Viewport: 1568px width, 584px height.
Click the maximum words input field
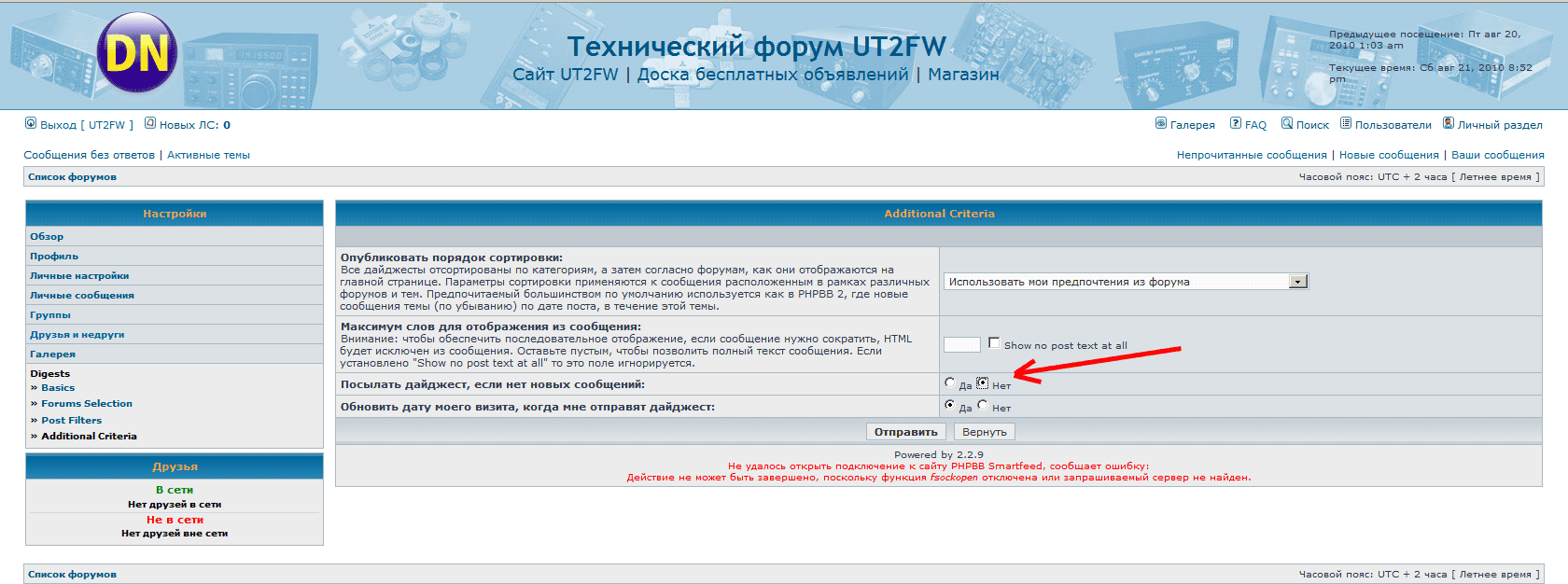point(962,344)
